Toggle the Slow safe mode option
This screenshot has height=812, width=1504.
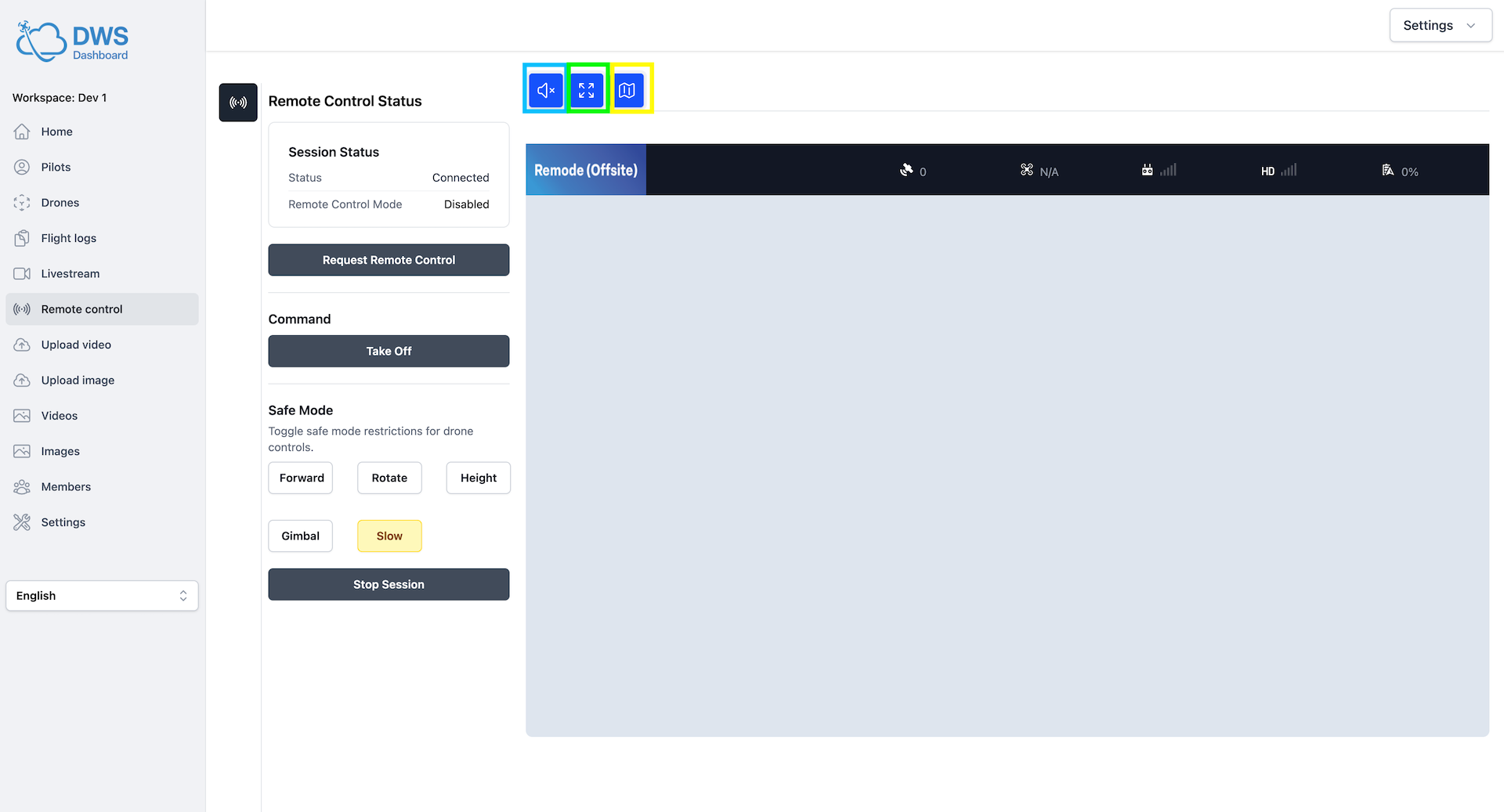click(x=389, y=536)
